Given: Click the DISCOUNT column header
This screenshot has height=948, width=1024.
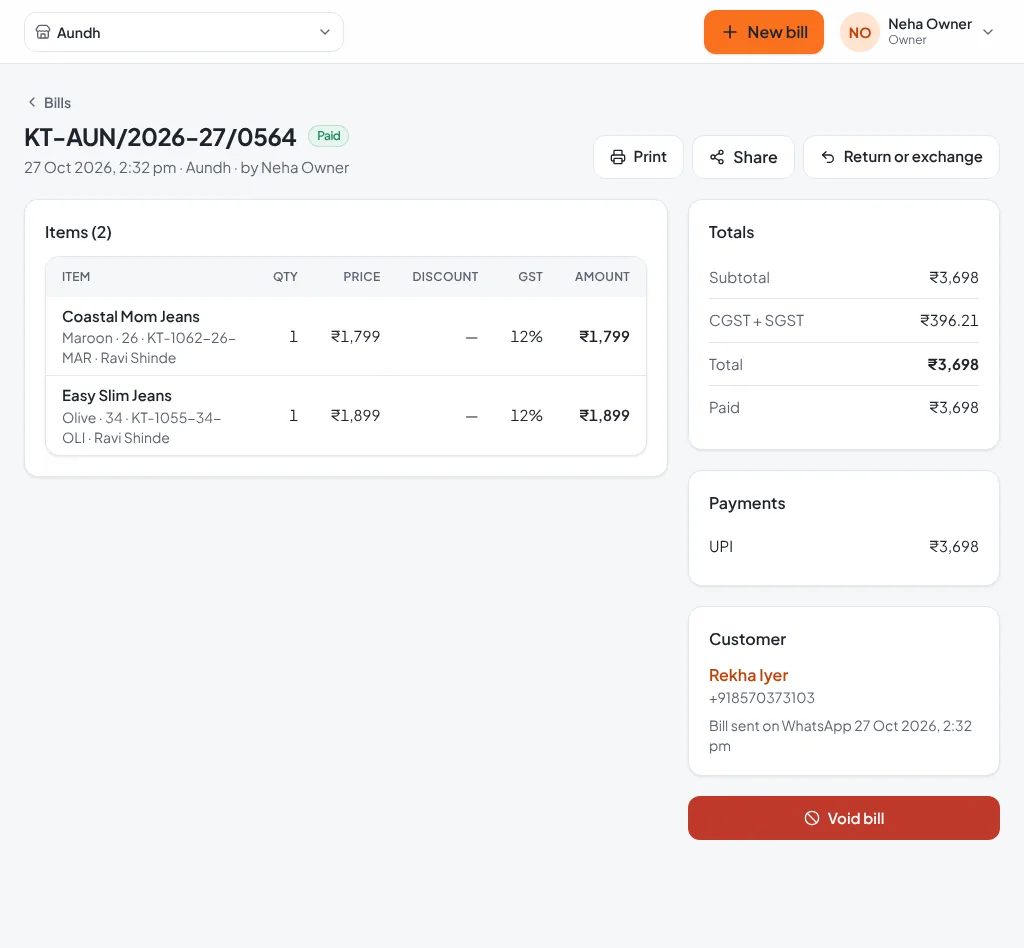Looking at the screenshot, I should (x=445, y=277).
